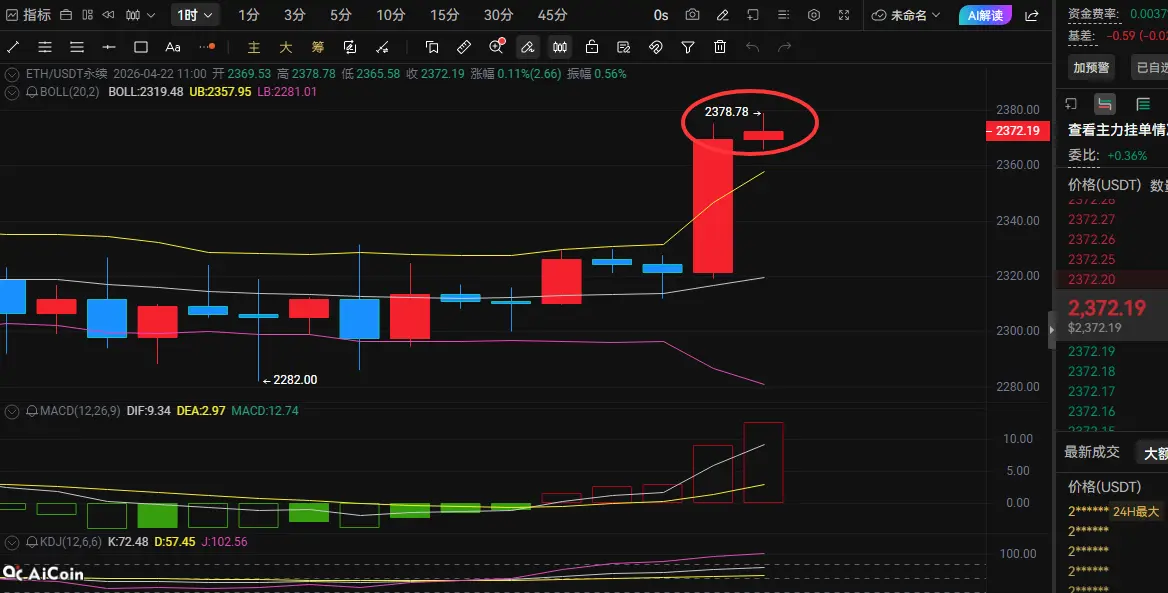Expand the 未命名 cloud layout dropdown
1168x593 pixels.
[x=906, y=15]
